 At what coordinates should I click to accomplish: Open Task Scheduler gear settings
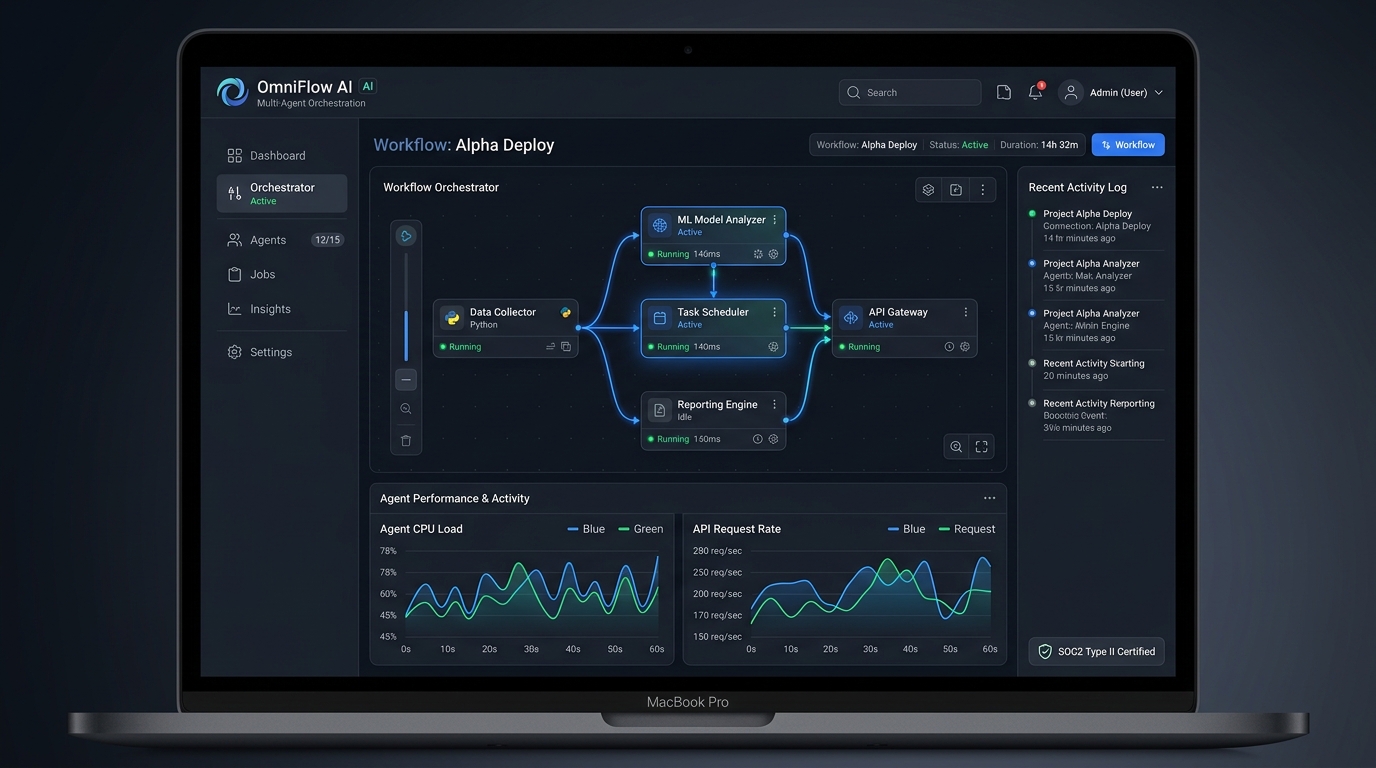773,347
